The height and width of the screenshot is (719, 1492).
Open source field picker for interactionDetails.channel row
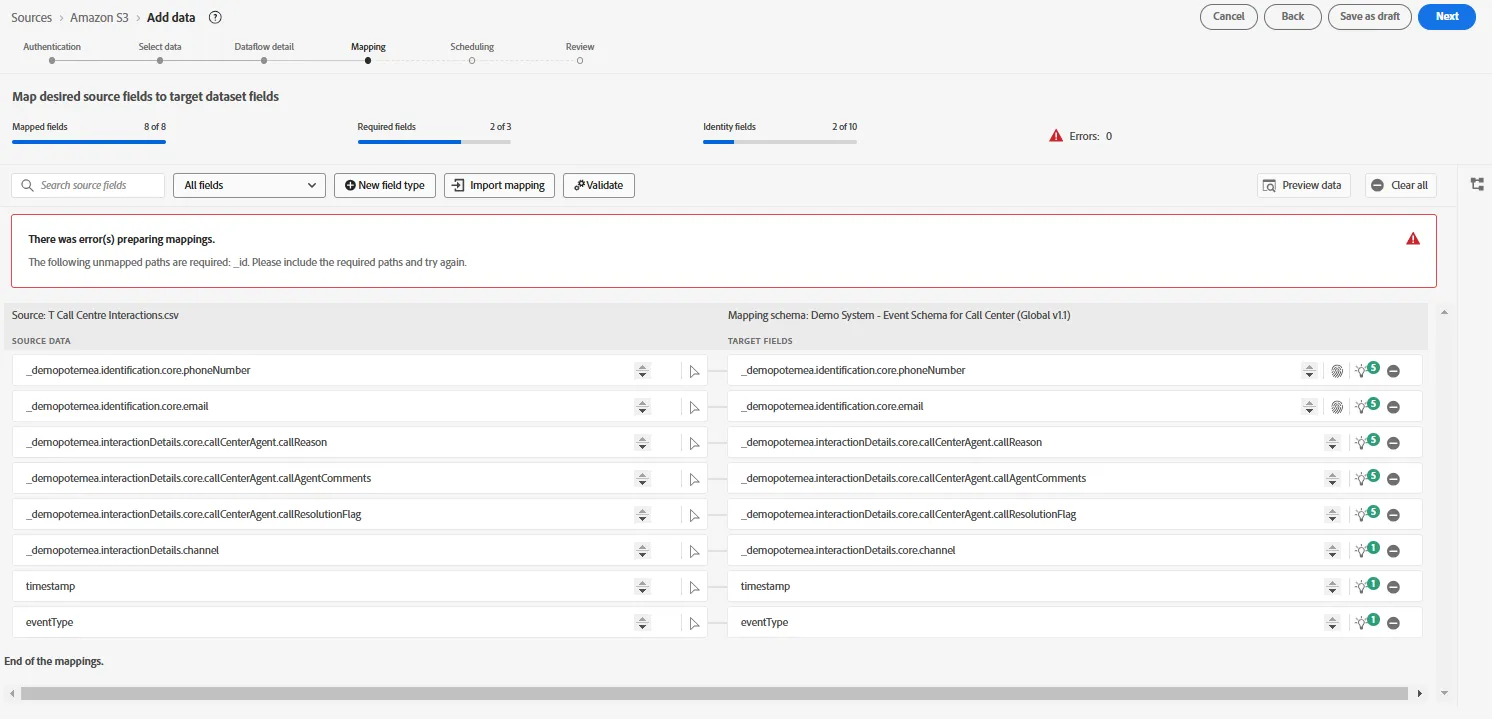(x=642, y=551)
